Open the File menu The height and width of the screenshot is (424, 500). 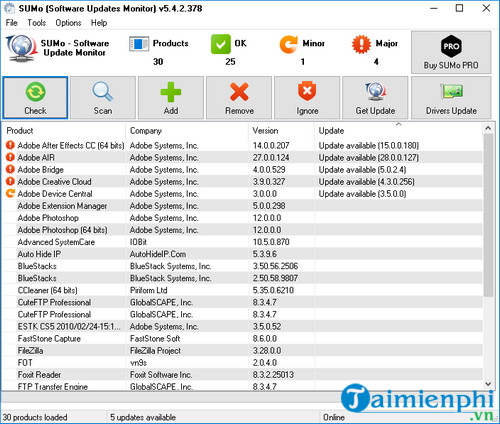pos(12,23)
